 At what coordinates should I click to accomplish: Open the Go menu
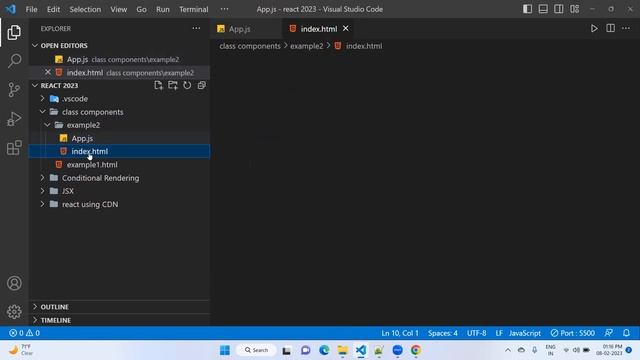tap(141, 9)
